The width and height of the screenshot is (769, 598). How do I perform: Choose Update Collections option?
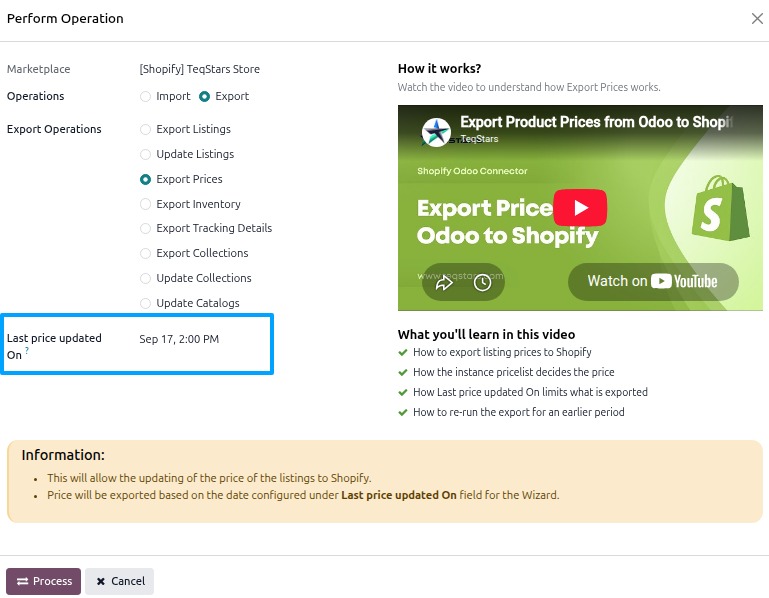(145, 279)
